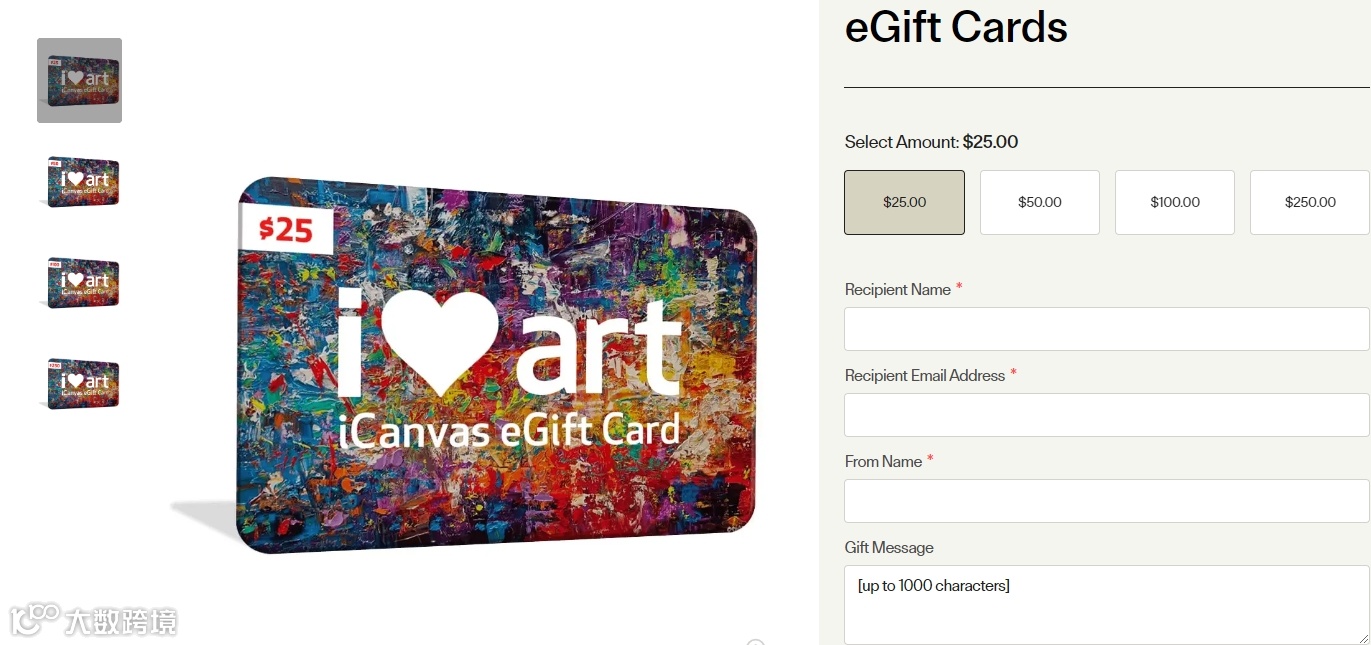This screenshot has width=1371, height=645.
Task: Focus the From Name input field
Action: click(1107, 501)
